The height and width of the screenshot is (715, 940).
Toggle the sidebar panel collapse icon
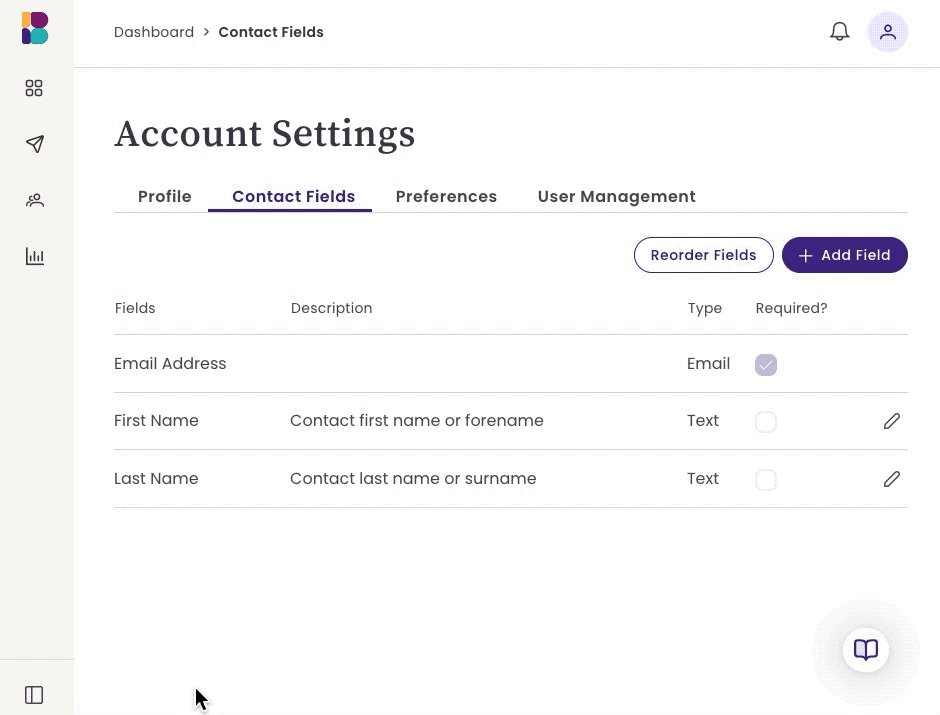coord(34,695)
